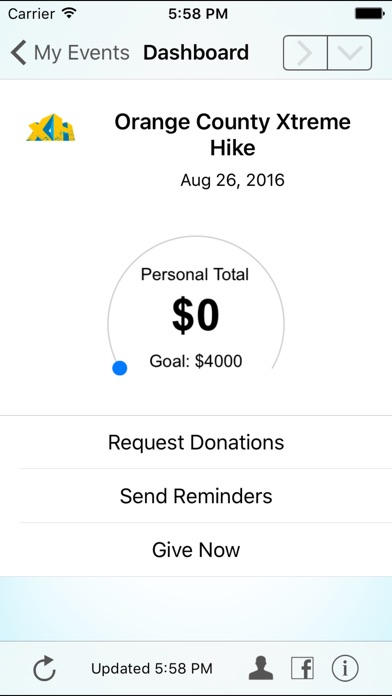Tap the Orange County Xtreme Hike title
The height and width of the screenshot is (696, 392).
coord(233,134)
